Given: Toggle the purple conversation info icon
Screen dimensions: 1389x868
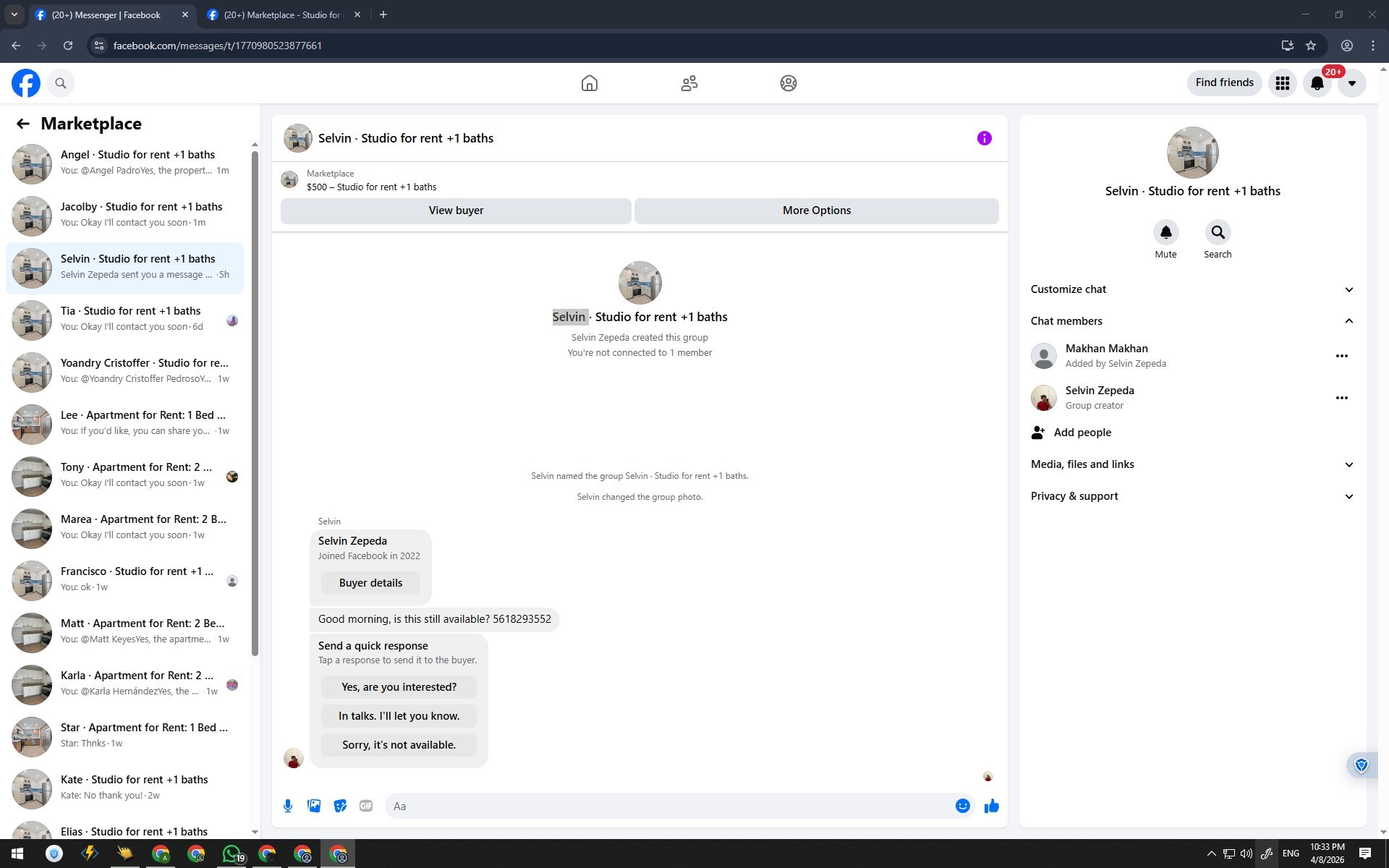Looking at the screenshot, I should coord(984,138).
